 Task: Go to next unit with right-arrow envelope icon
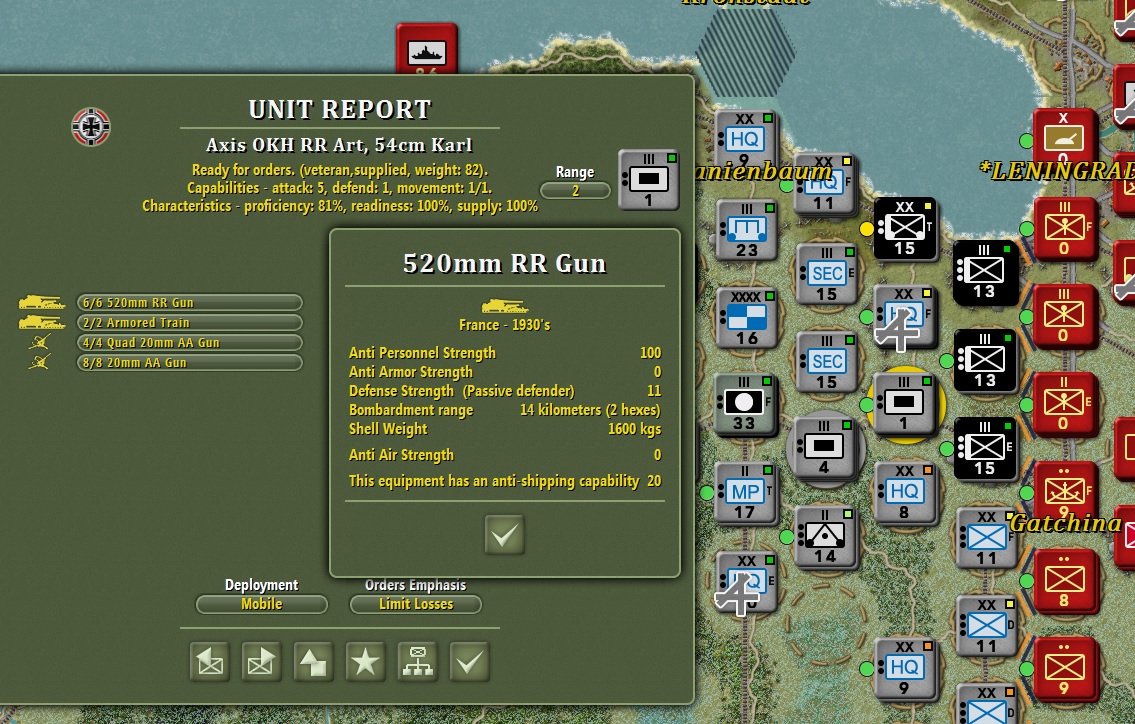261,662
